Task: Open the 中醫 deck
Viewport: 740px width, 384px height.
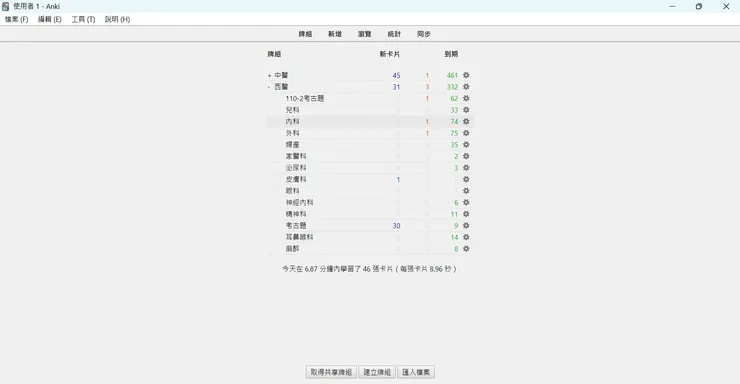Action: pos(281,75)
